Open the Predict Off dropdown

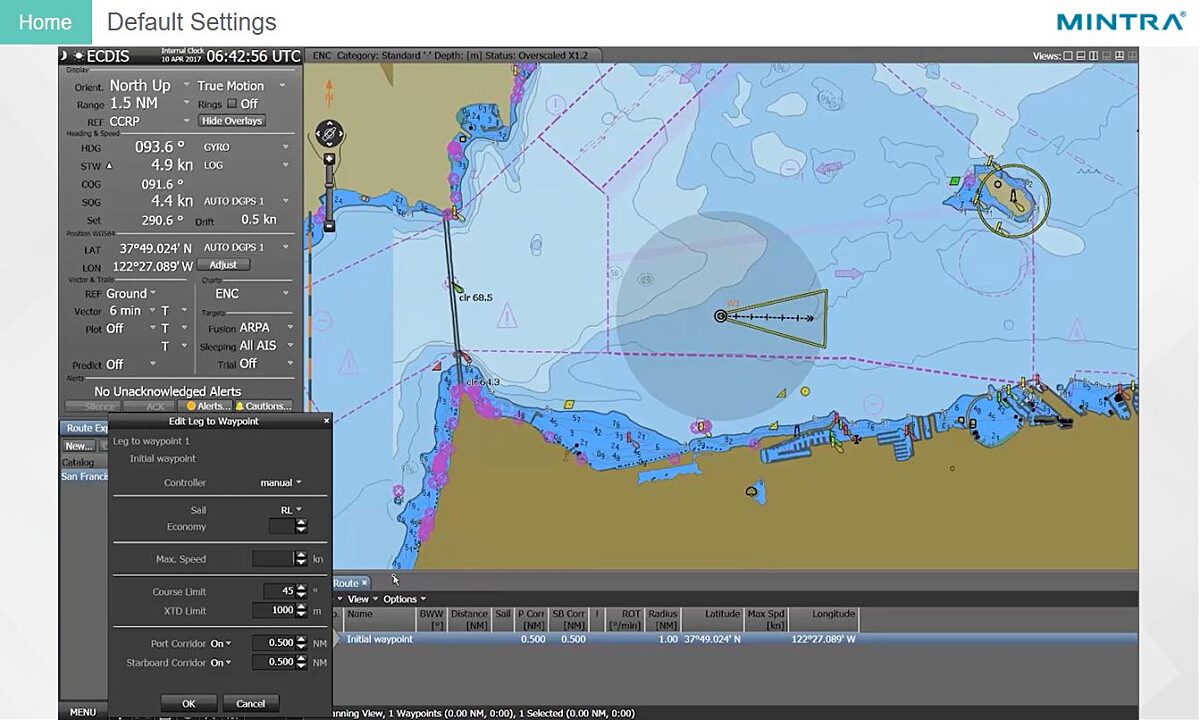[131, 364]
